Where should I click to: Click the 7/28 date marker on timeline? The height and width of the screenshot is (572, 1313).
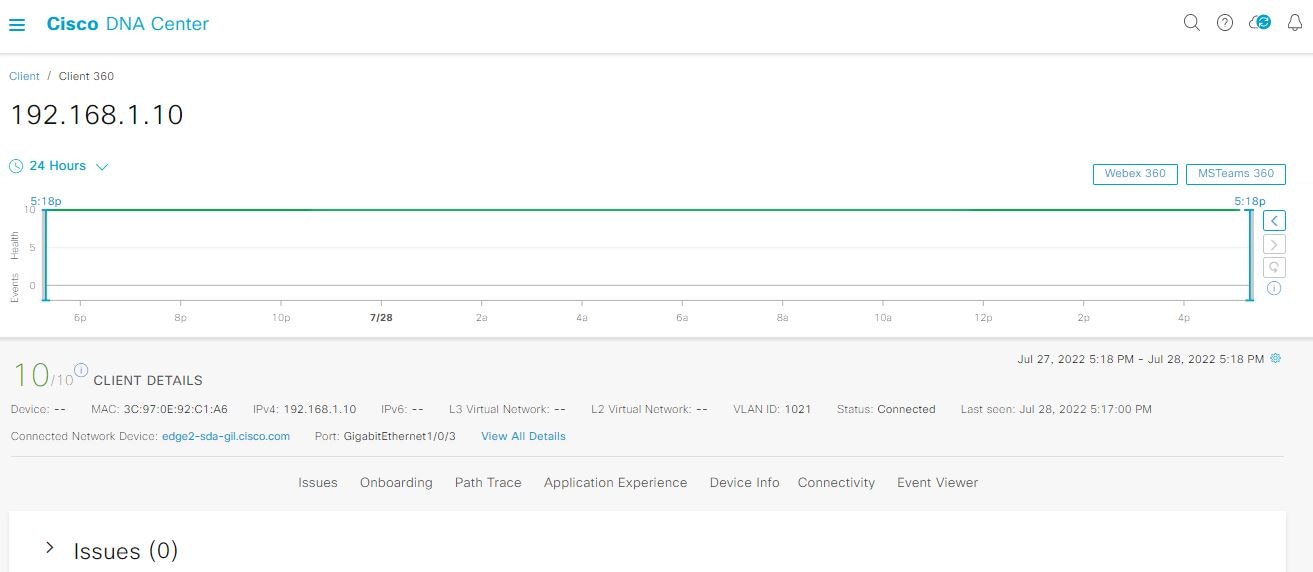381,317
